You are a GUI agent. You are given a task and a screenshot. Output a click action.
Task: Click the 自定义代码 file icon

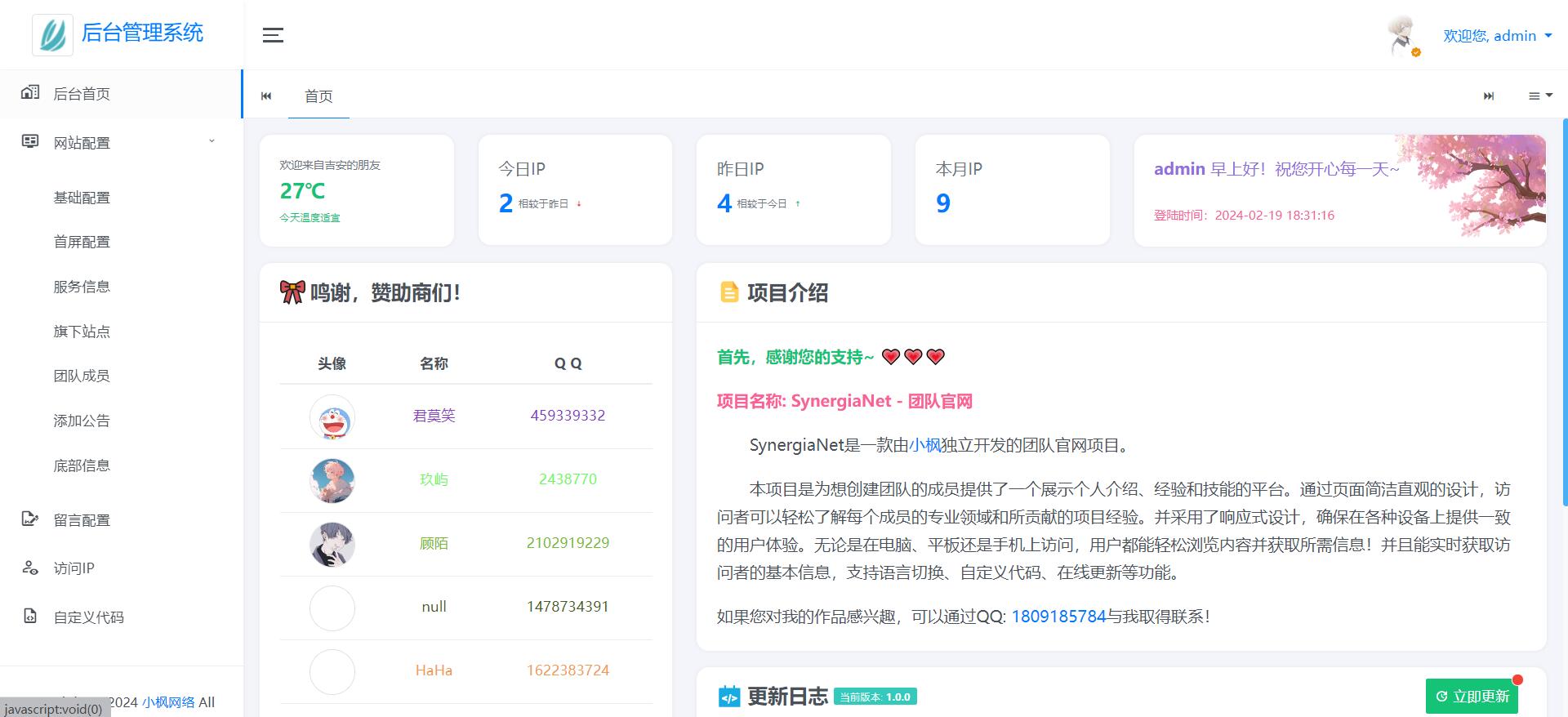30,617
